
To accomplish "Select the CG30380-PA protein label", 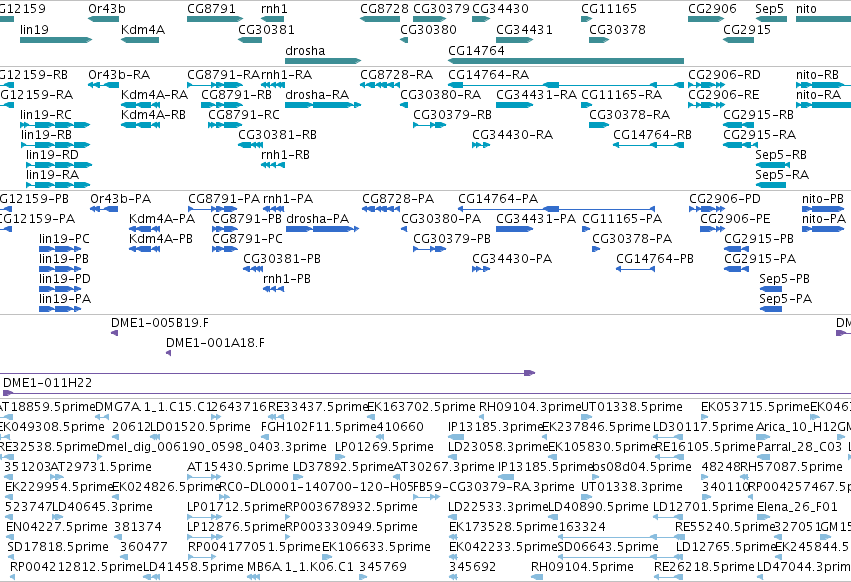I will tap(441, 219).
